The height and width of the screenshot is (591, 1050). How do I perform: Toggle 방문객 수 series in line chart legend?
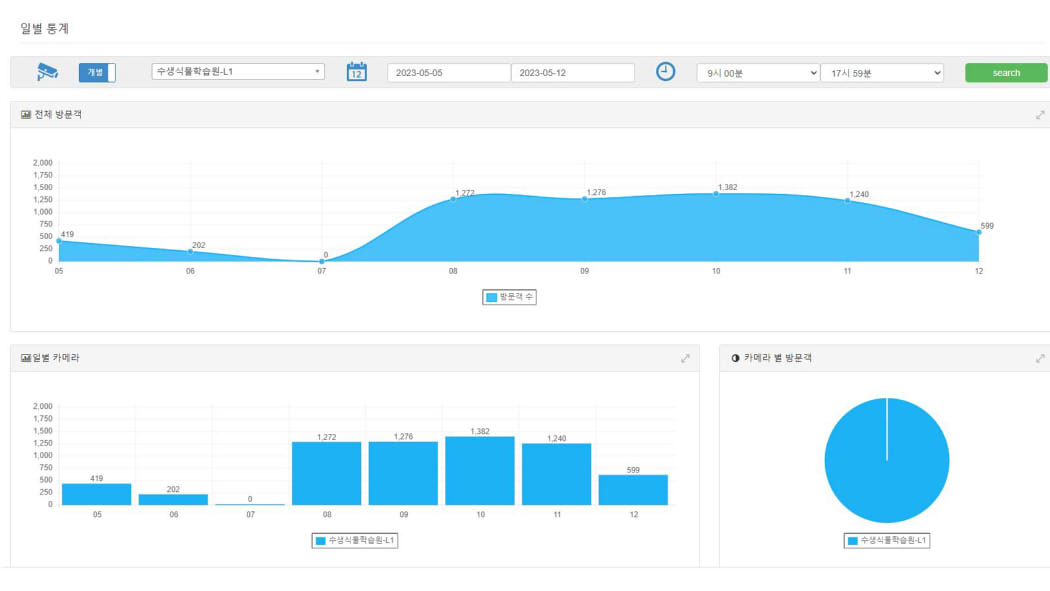tap(510, 297)
